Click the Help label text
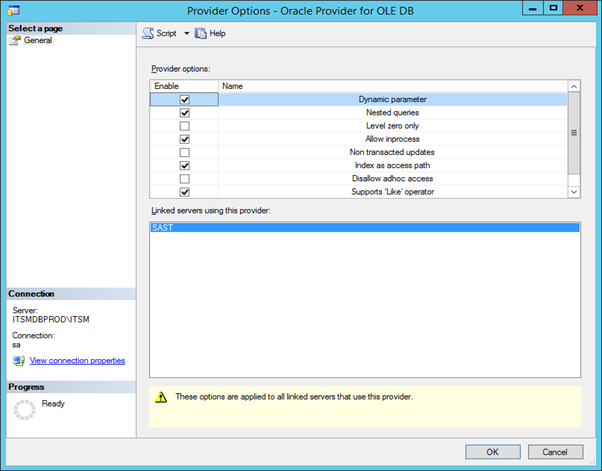This screenshot has height=471, width=602. tap(217, 33)
